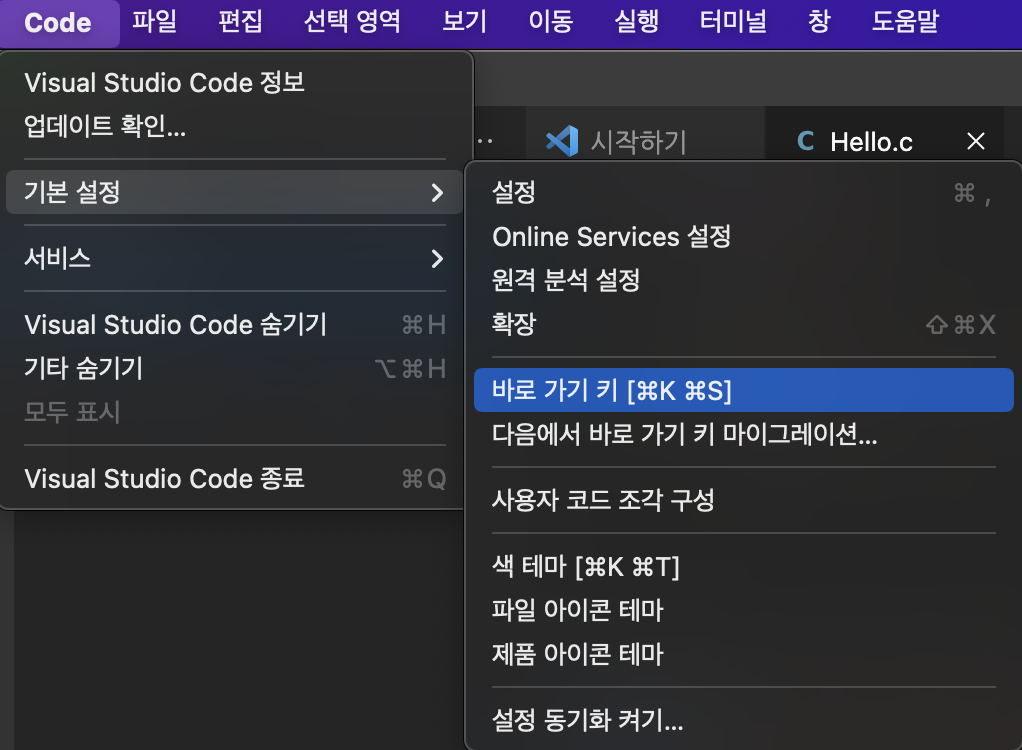Click the C file icon on Hello.c tab
Viewport: 1022px width, 750px height.
pos(806,141)
